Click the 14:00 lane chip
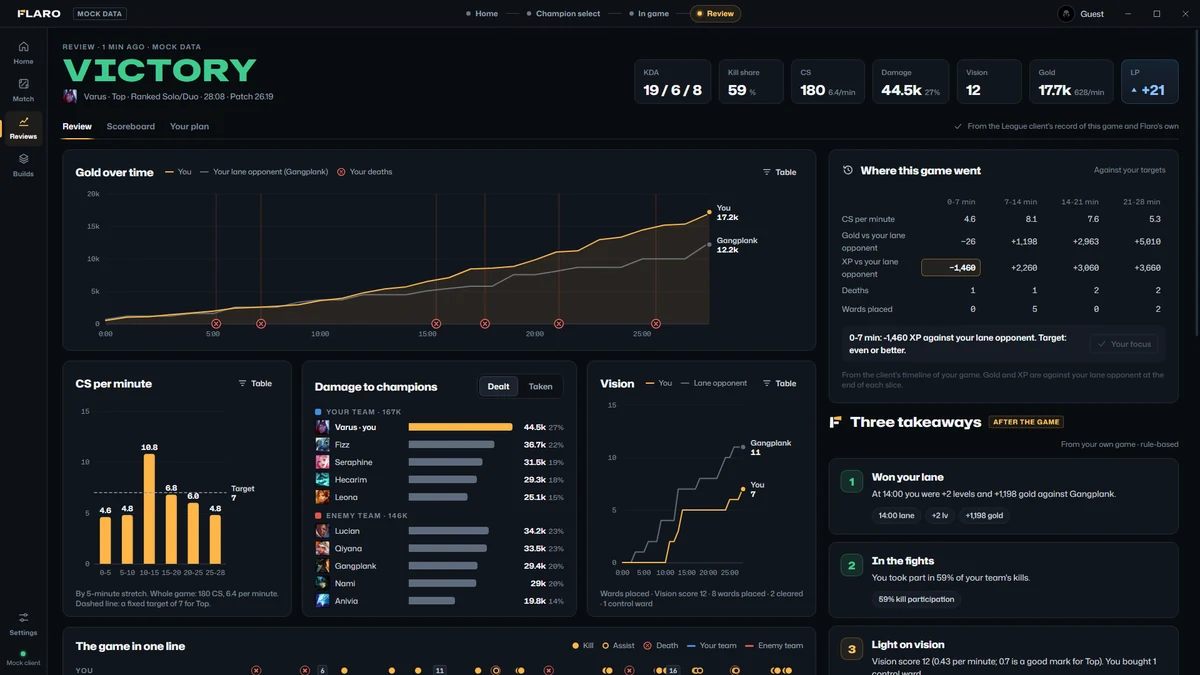The width and height of the screenshot is (1200, 675). click(896, 516)
